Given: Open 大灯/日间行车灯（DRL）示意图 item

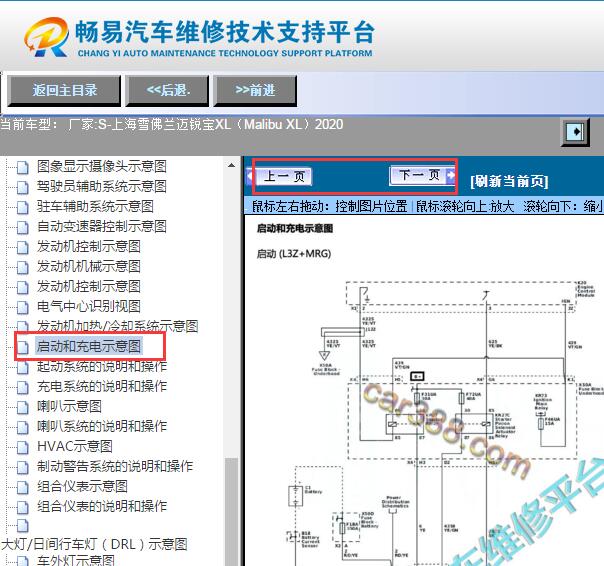Looking at the screenshot, I should tap(94, 544).
